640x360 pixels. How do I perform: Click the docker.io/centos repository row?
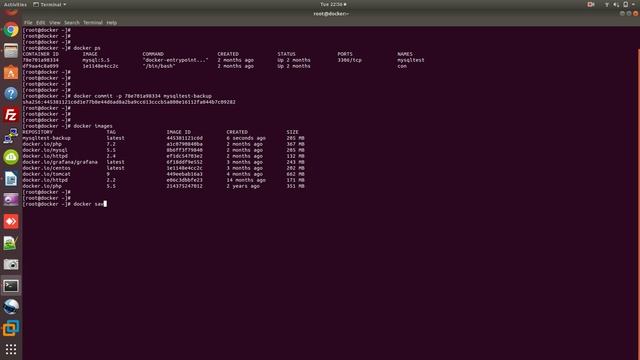(x=47, y=168)
